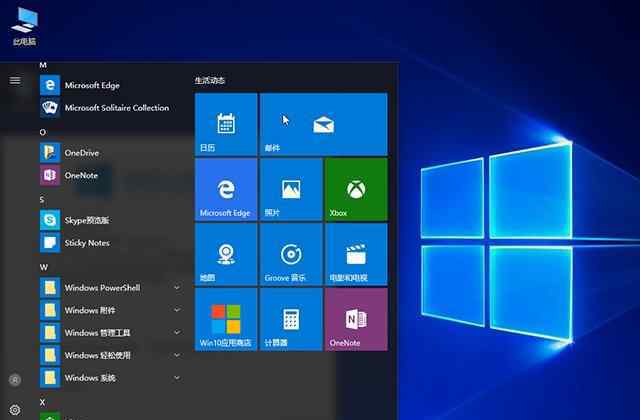
Task: Expand the Windows 系统 folder chevron
Action: pos(177,378)
